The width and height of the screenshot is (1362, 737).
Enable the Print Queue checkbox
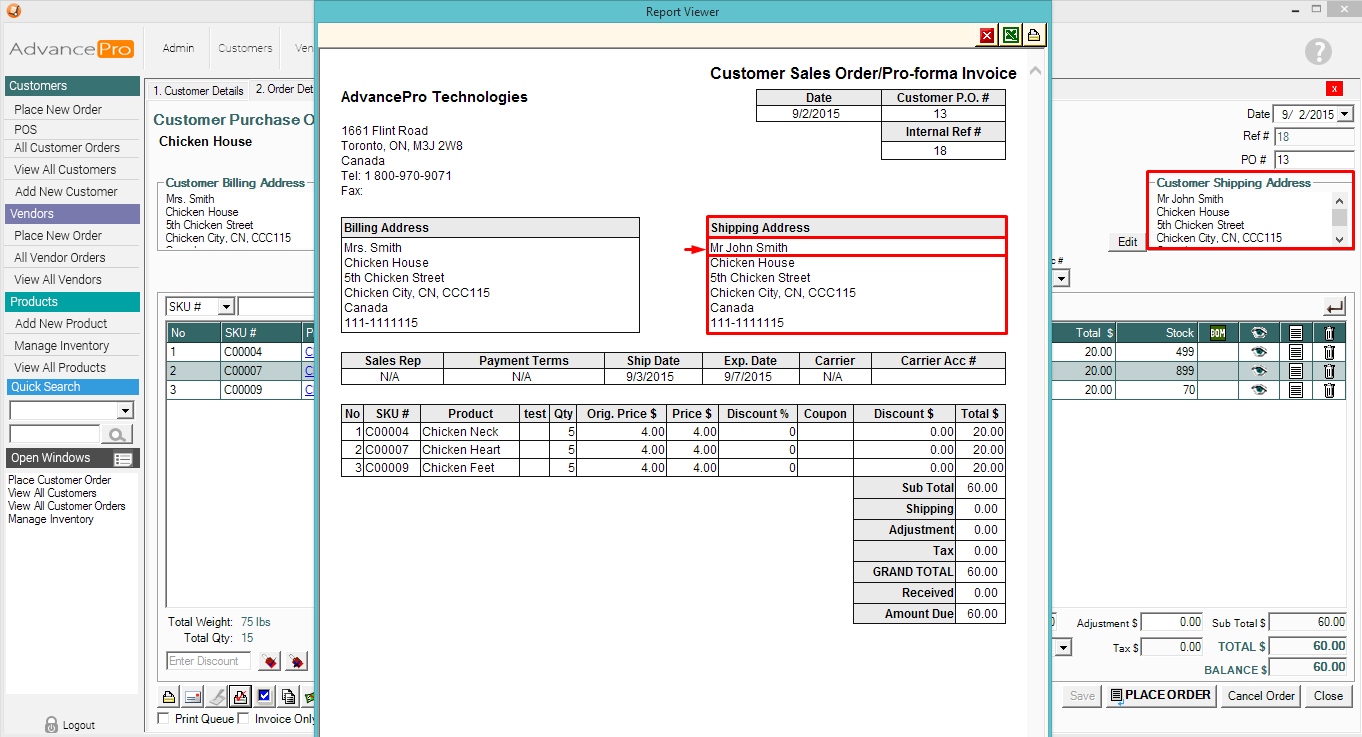[x=165, y=719]
